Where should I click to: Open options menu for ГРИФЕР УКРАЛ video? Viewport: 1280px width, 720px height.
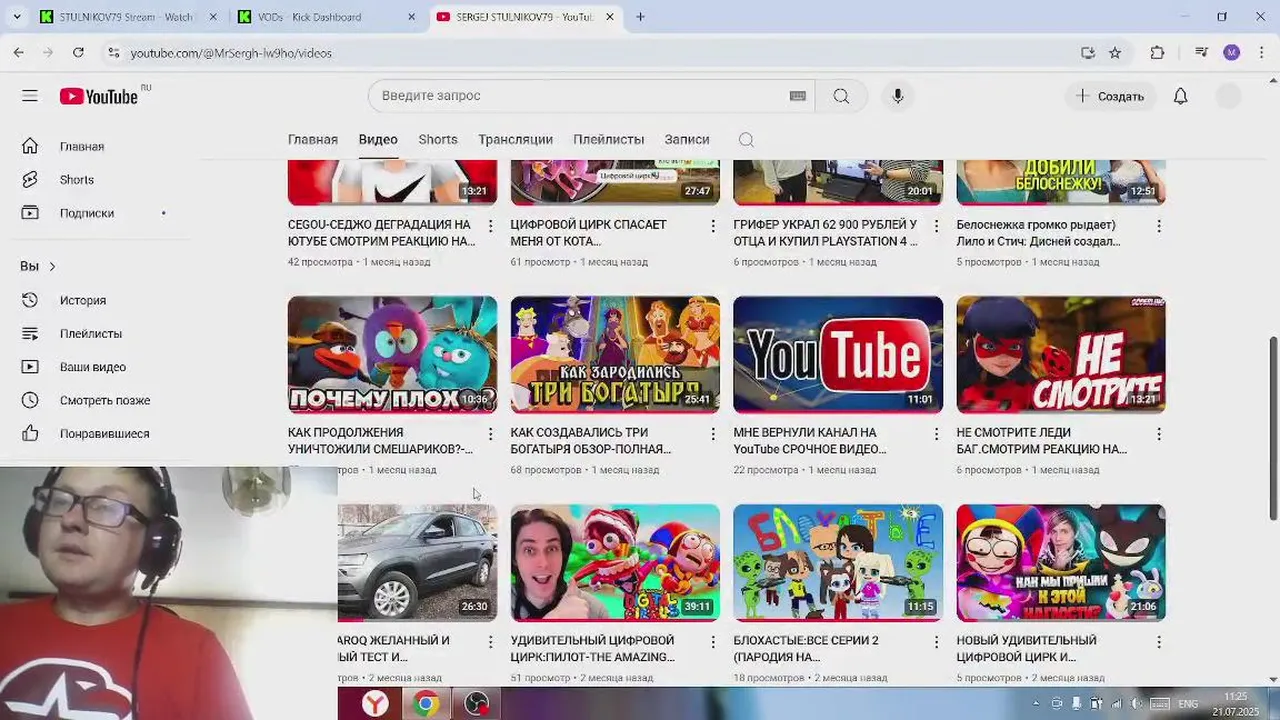pos(936,227)
